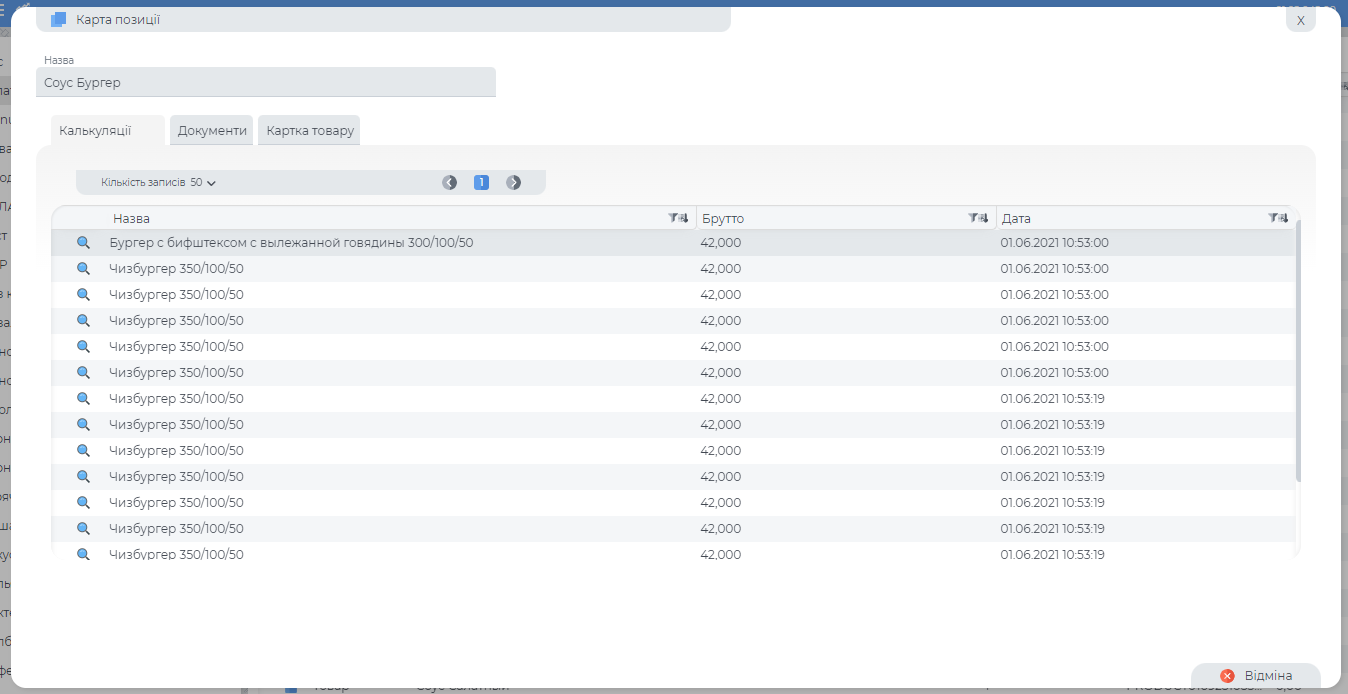This screenshot has width=1348, height=694.
Task: Go to next page with right arrow
Action: [514, 183]
